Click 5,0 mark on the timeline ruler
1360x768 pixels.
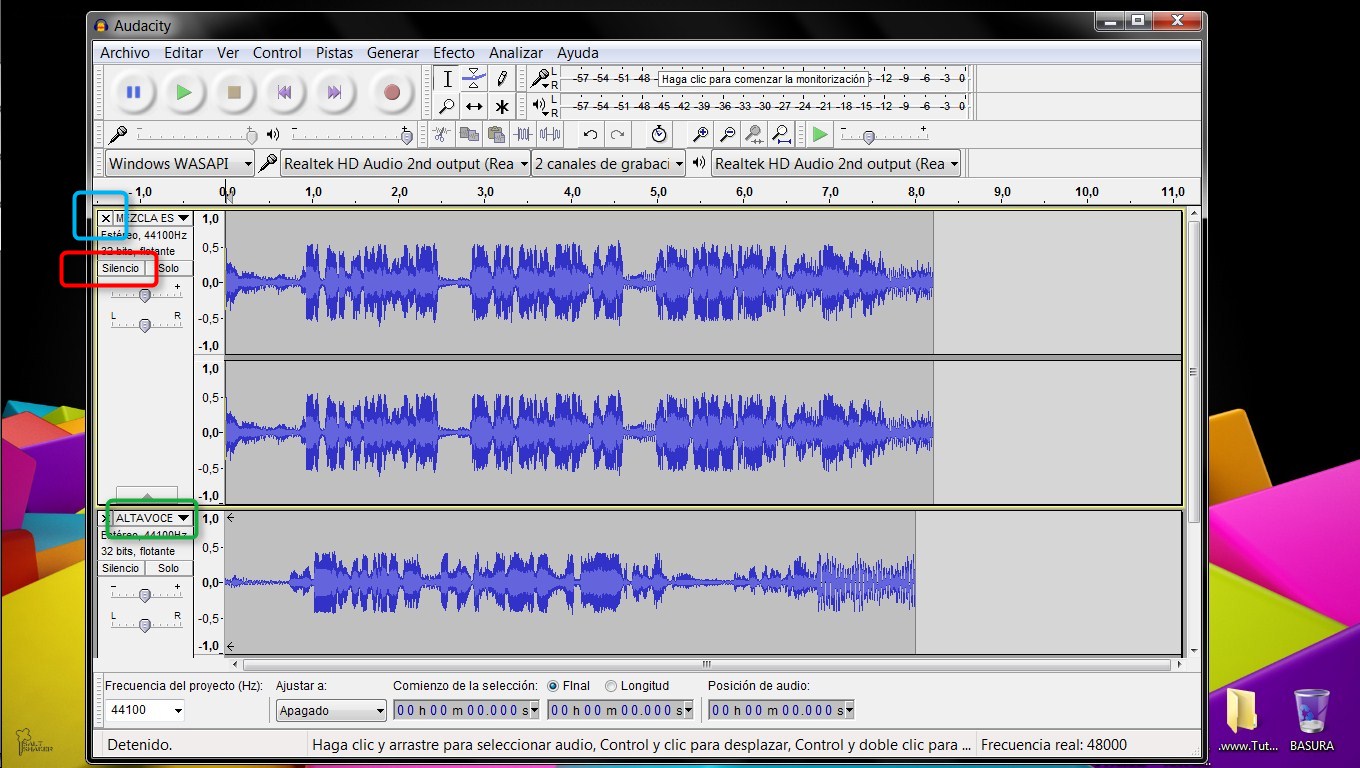coord(658,192)
